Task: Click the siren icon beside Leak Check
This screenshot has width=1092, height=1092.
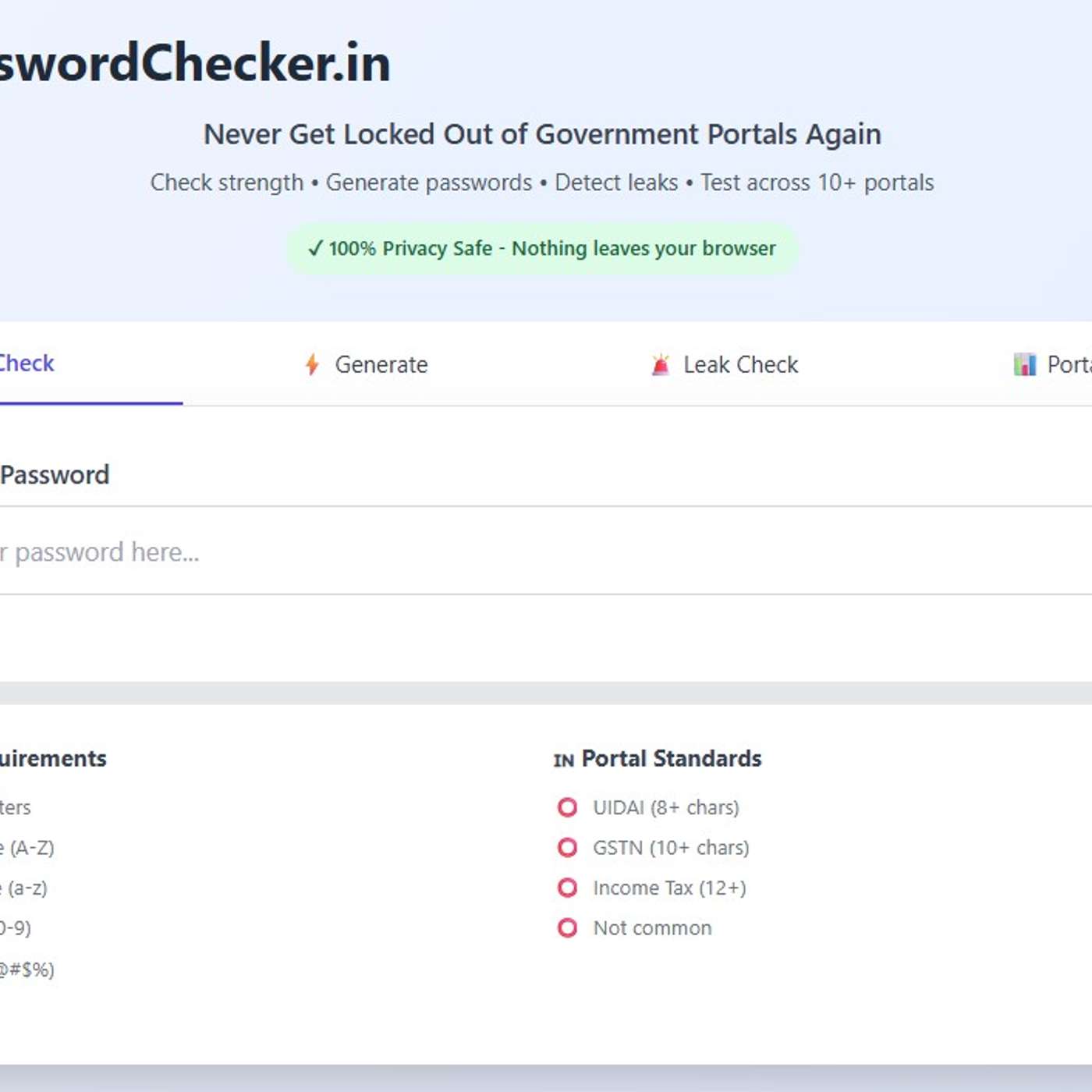Action: coord(660,364)
